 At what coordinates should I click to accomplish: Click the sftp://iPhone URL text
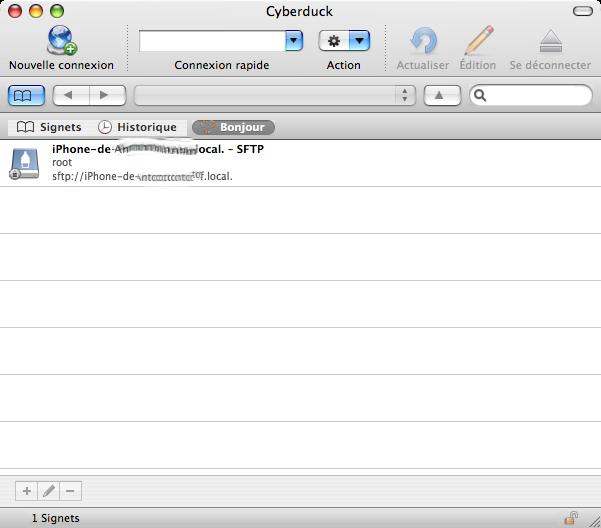(x=142, y=176)
